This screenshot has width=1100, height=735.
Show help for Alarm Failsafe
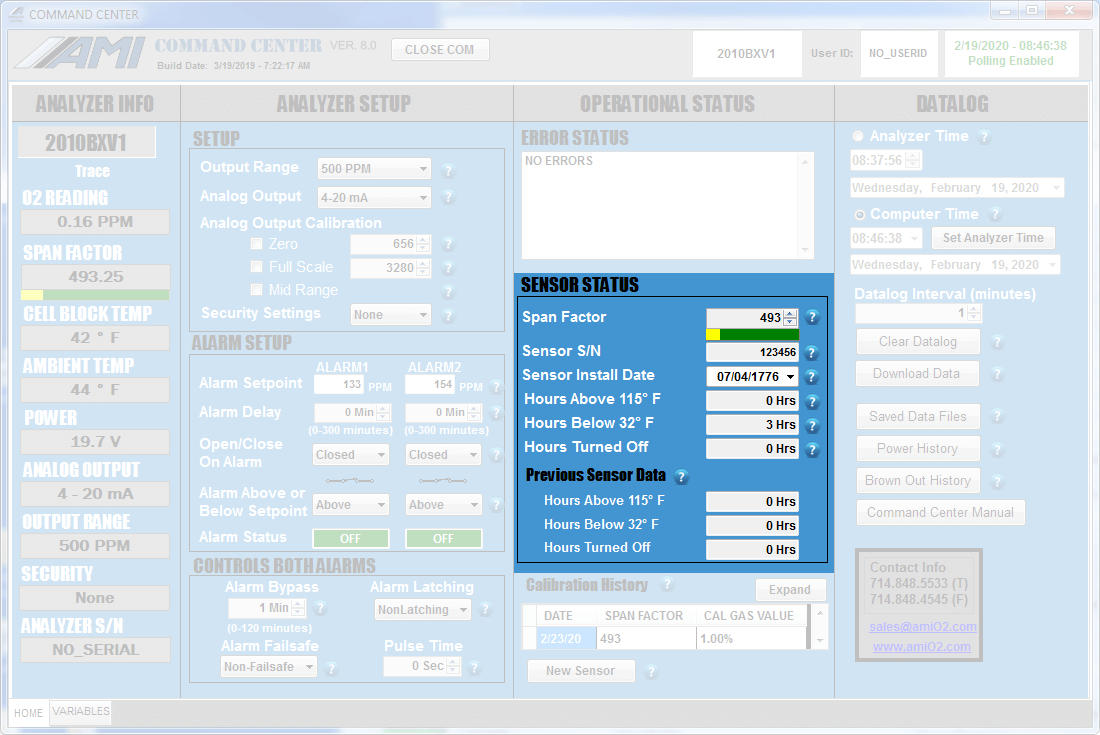pyautogui.click(x=331, y=668)
